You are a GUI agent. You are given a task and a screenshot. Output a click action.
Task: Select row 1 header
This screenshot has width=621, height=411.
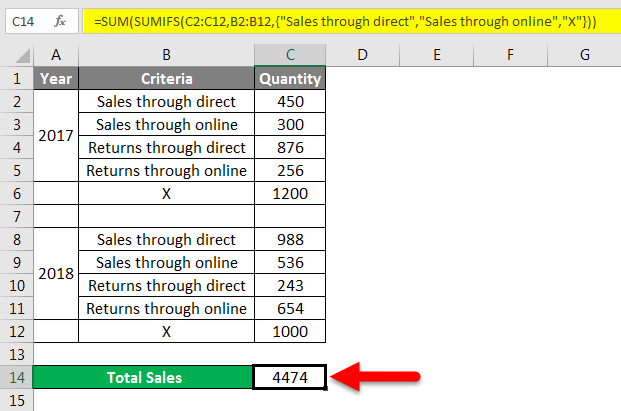(x=16, y=78)
